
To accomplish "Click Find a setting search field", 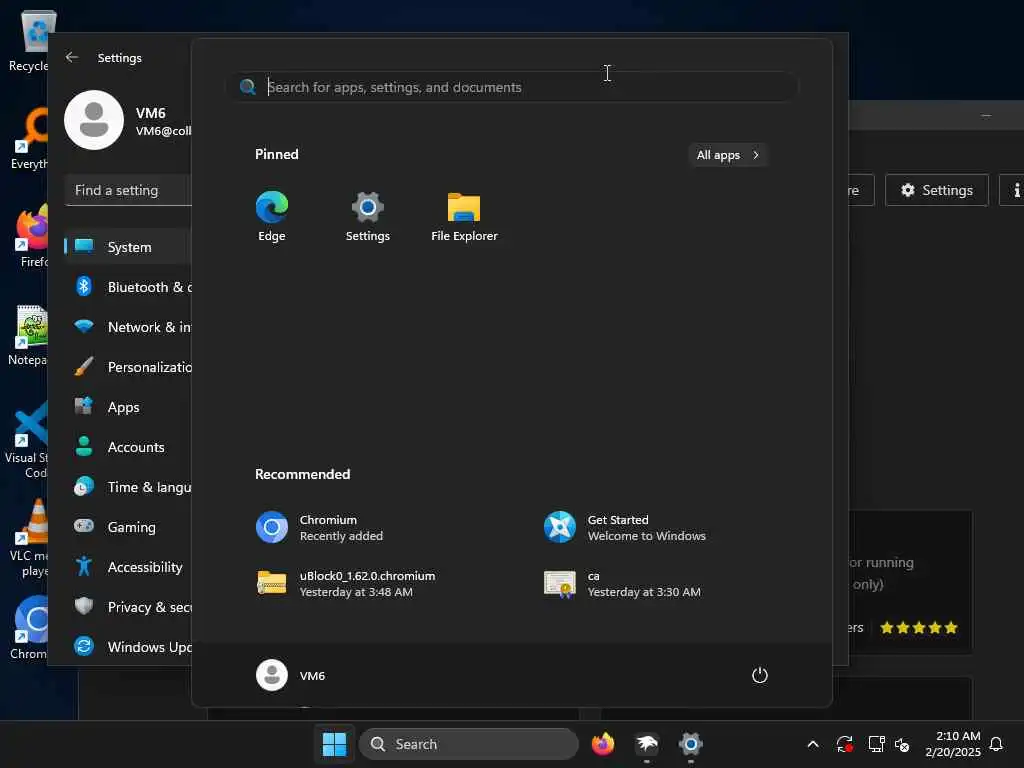I will [129, 190].
